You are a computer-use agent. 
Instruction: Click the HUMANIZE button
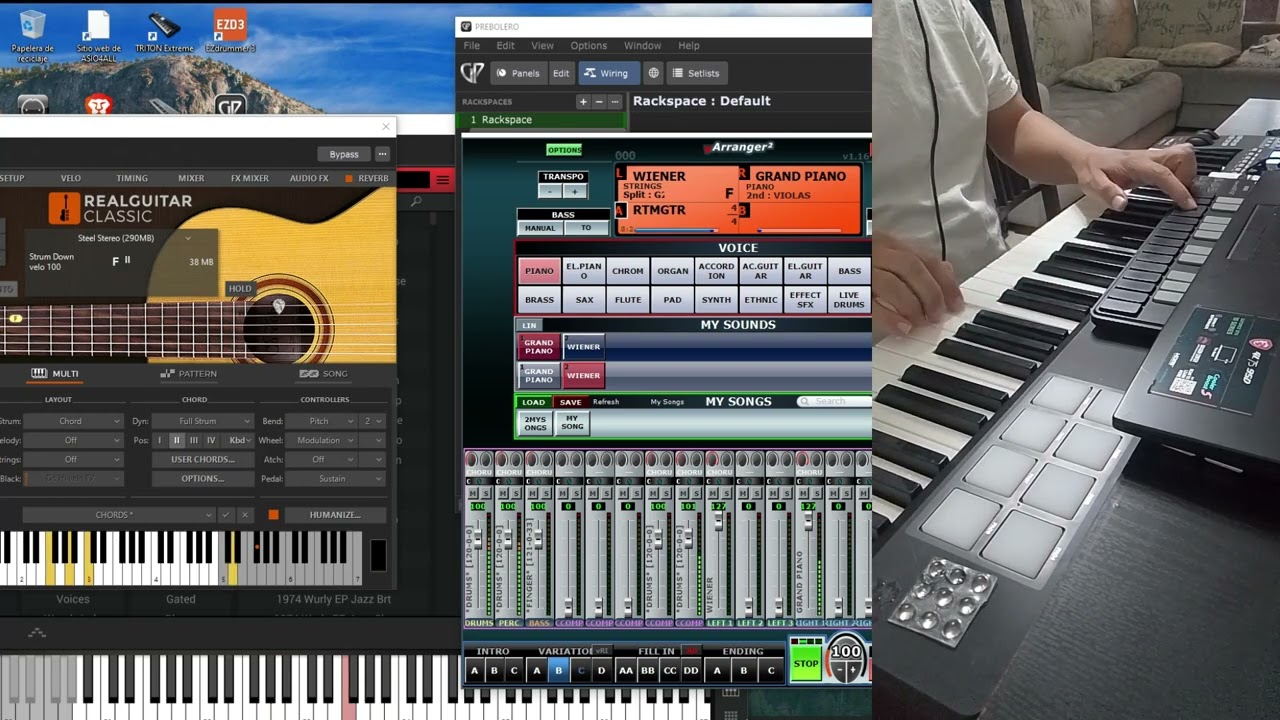coord(335,515)
